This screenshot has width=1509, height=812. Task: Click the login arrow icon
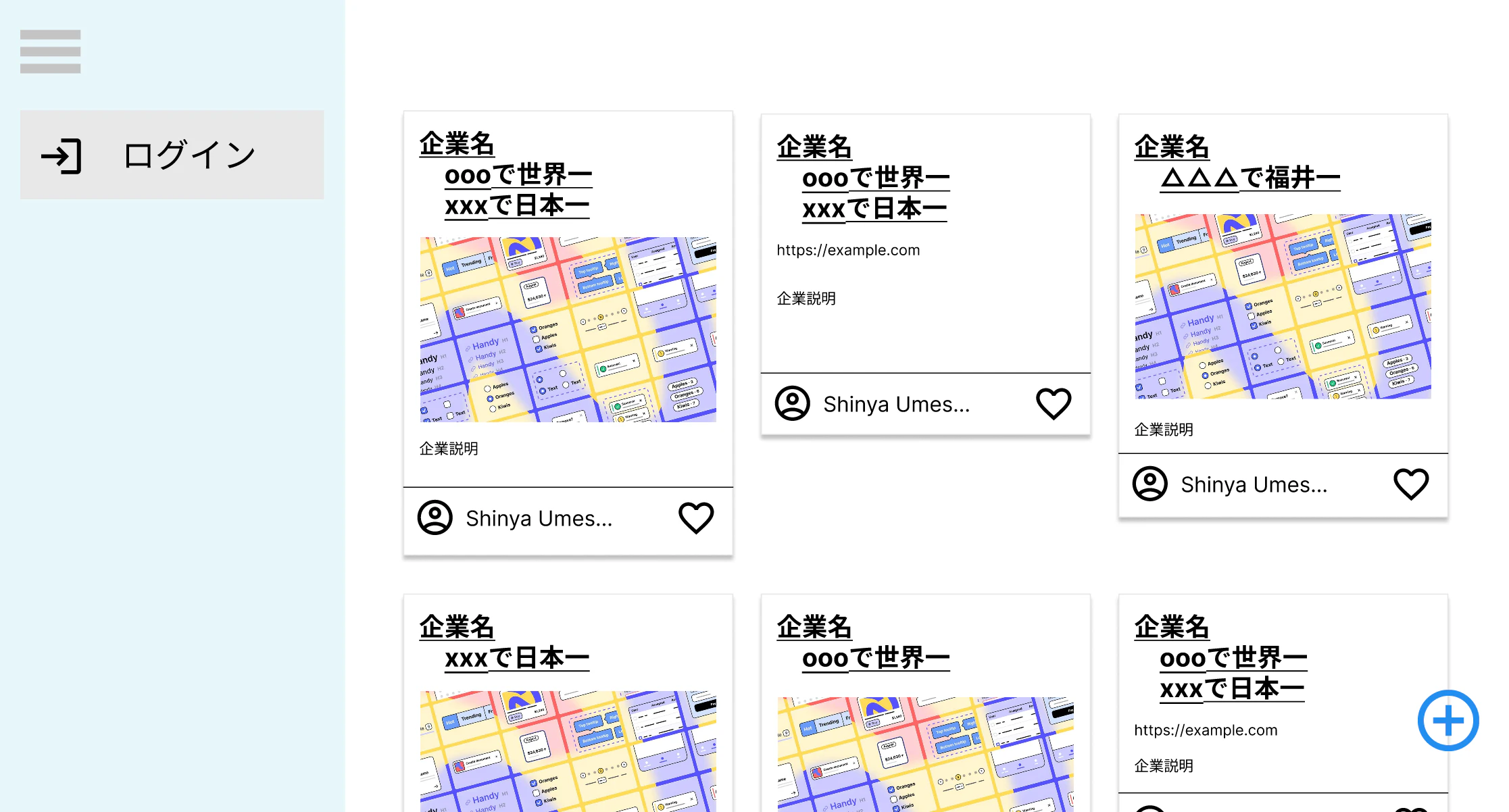[x=61, y=156]
